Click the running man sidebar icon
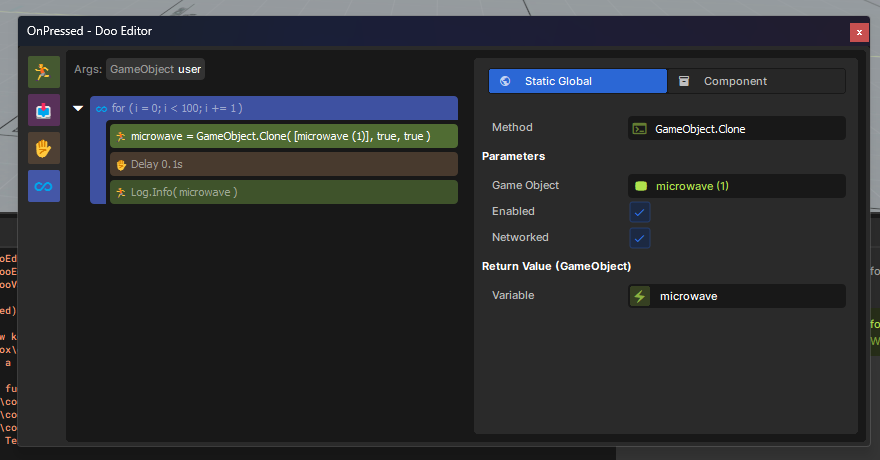880x460 pixels. [43, 71]
